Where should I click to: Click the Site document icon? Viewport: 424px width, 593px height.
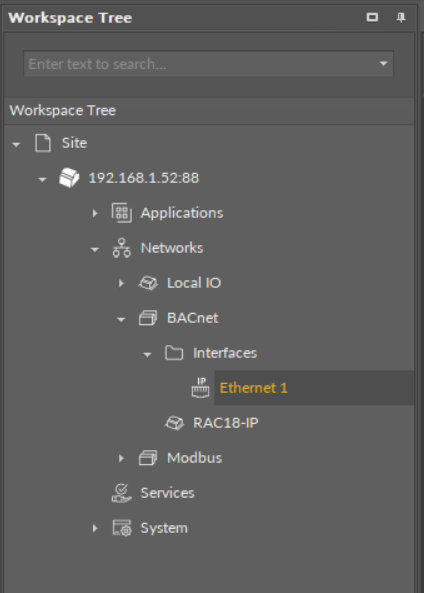coord(43,143)
